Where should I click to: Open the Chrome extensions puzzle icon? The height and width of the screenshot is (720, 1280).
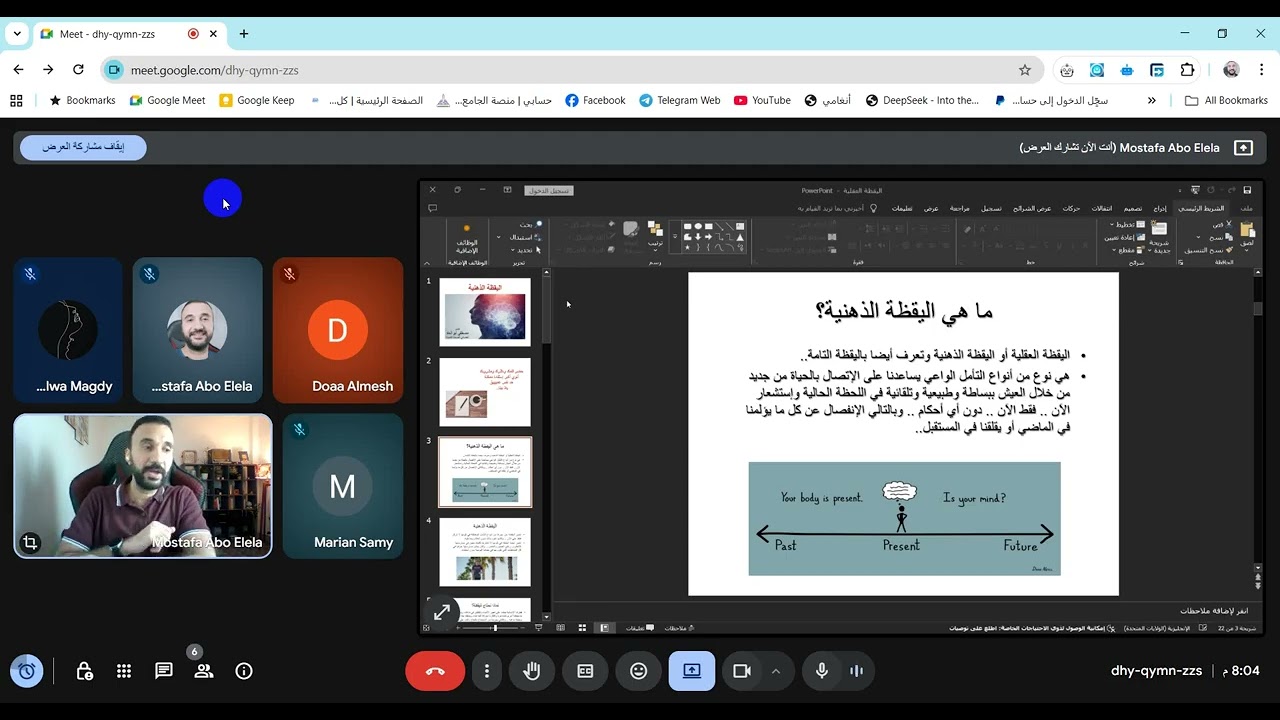(x=1187, y=70)
